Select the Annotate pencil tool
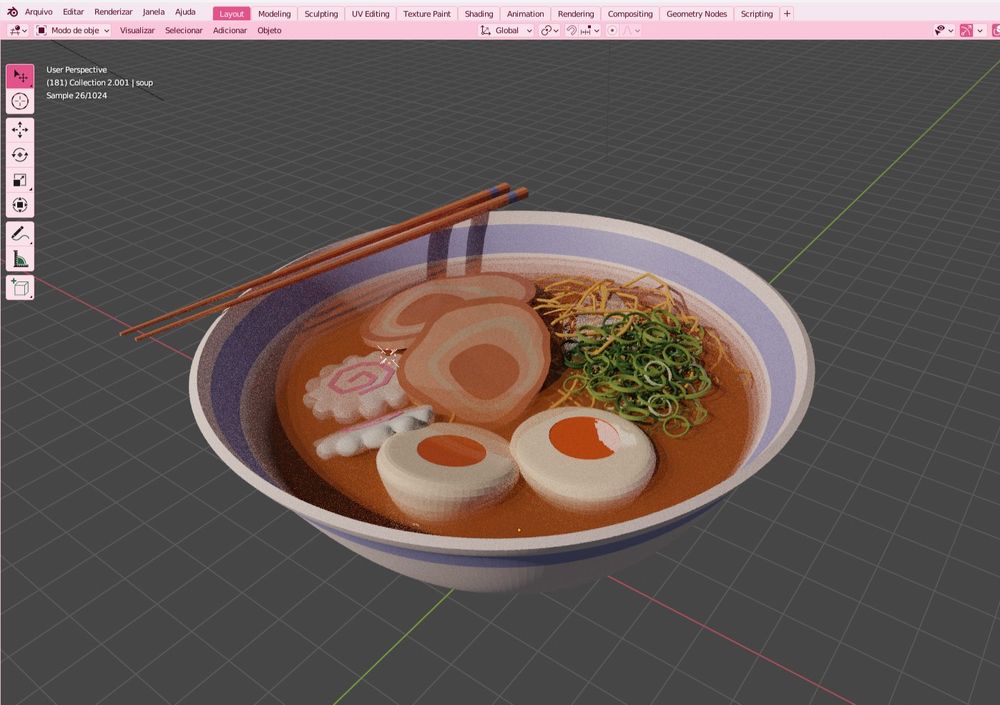This screenshot has width=1000, height=705. click(20, 234)
